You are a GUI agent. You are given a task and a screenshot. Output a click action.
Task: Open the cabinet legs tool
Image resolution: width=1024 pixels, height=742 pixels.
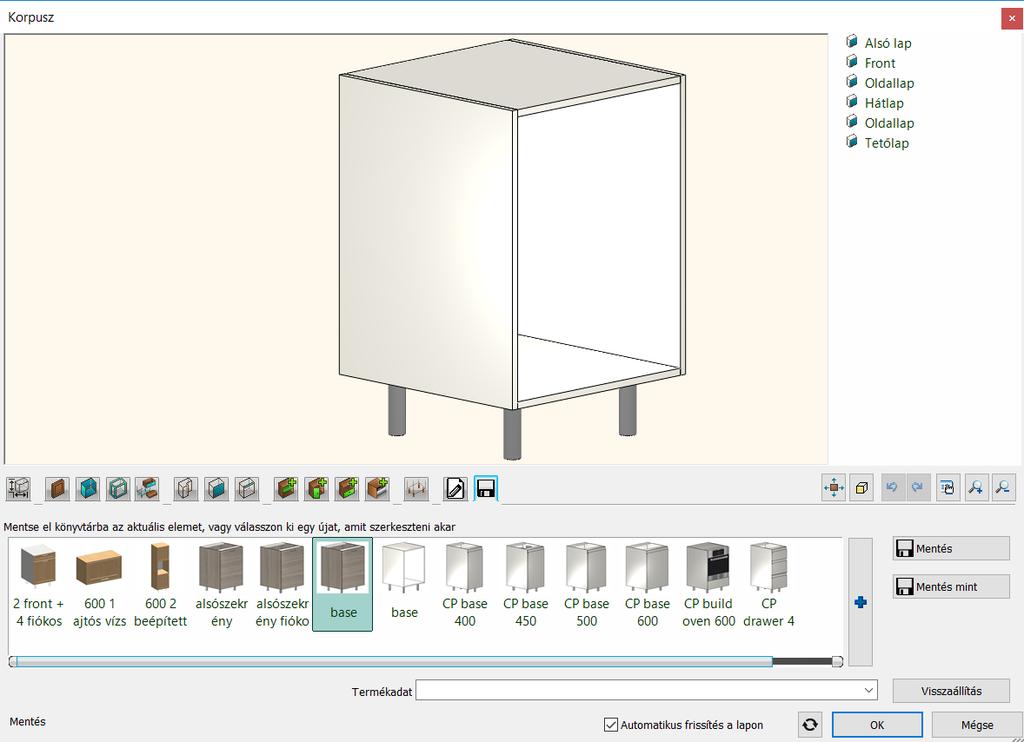tap(416, 488)
